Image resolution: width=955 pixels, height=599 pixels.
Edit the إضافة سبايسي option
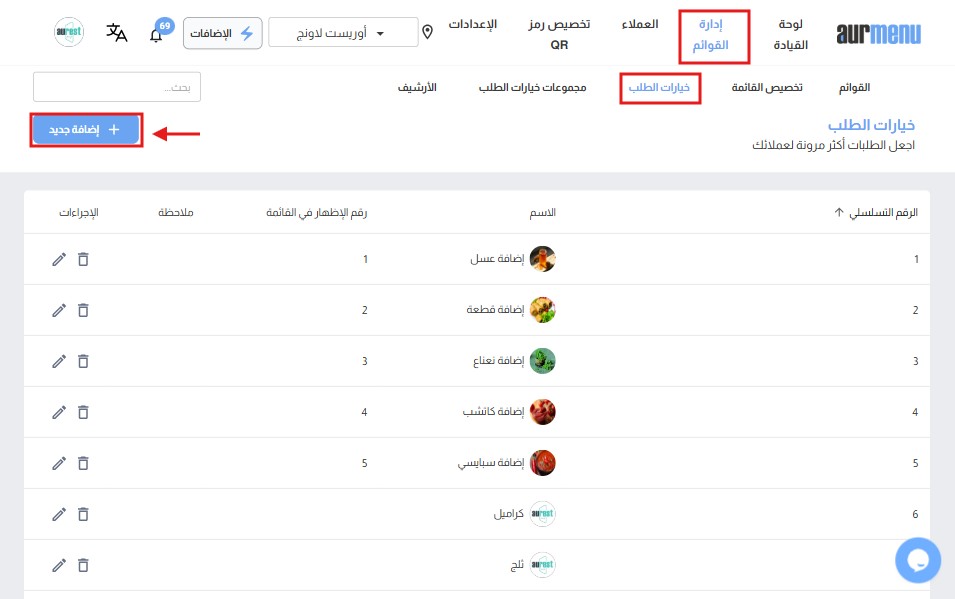pyautogui.click(x=59, y=463)
